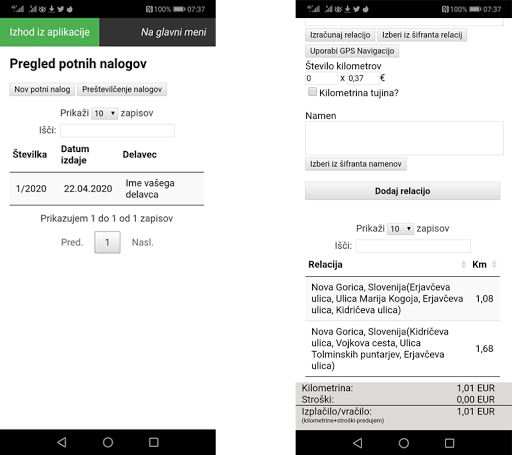Tap Android home icon on left phone
Viewport: 512px width, 455px height.
tap(108, 442)
